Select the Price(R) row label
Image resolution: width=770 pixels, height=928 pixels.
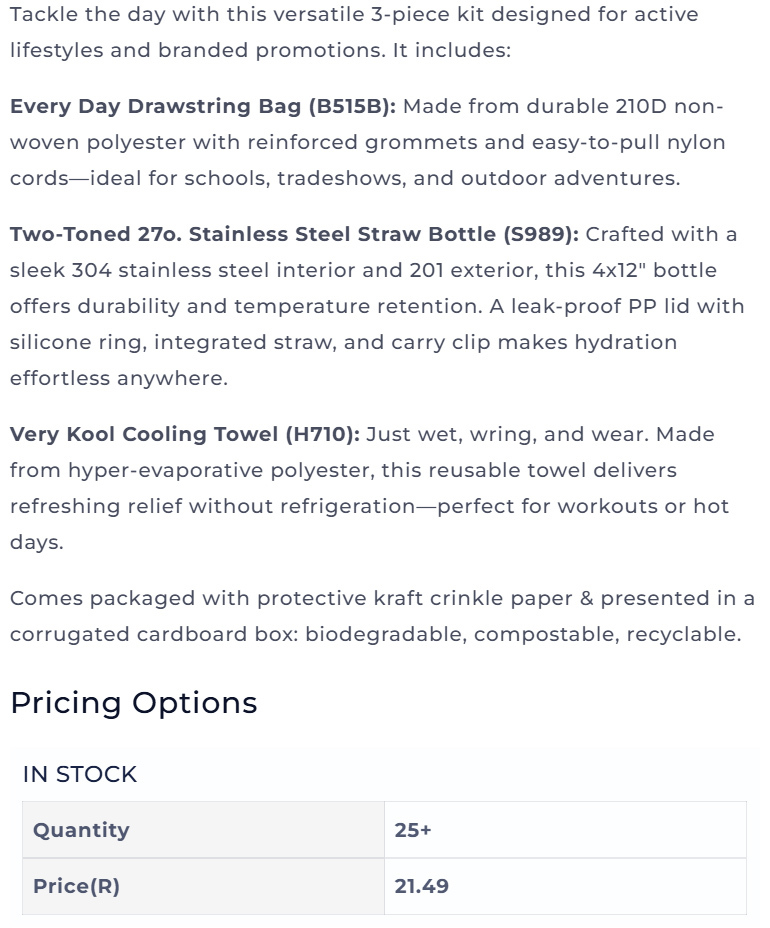pos(203,886)
